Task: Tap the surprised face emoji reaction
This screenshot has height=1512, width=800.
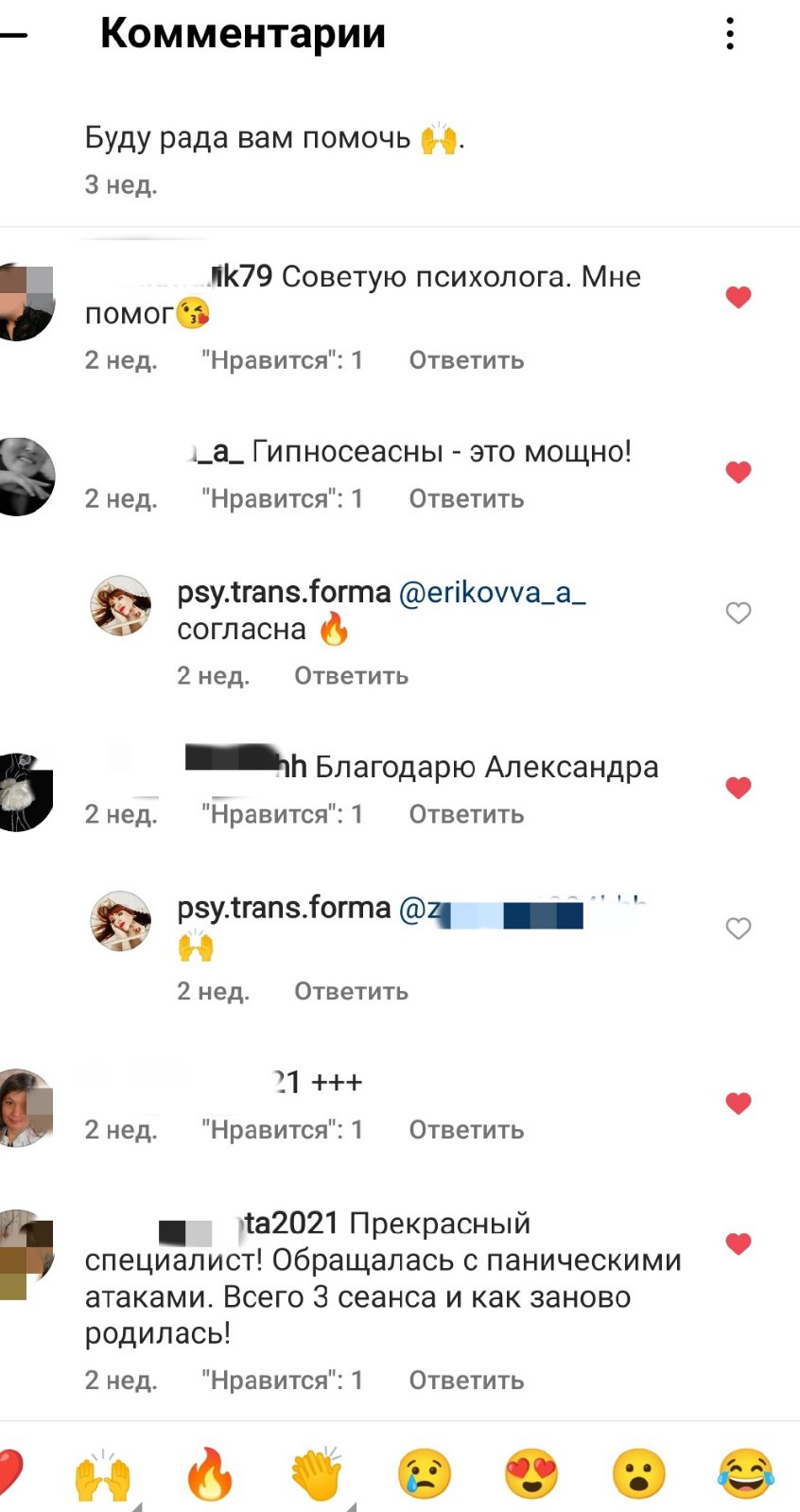Action: click(639, 1474)
